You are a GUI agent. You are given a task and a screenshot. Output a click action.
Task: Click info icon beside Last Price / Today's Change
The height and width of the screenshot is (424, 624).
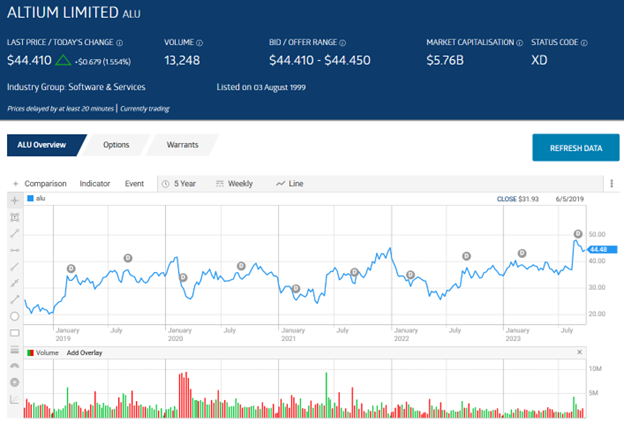tap(119, 43)
